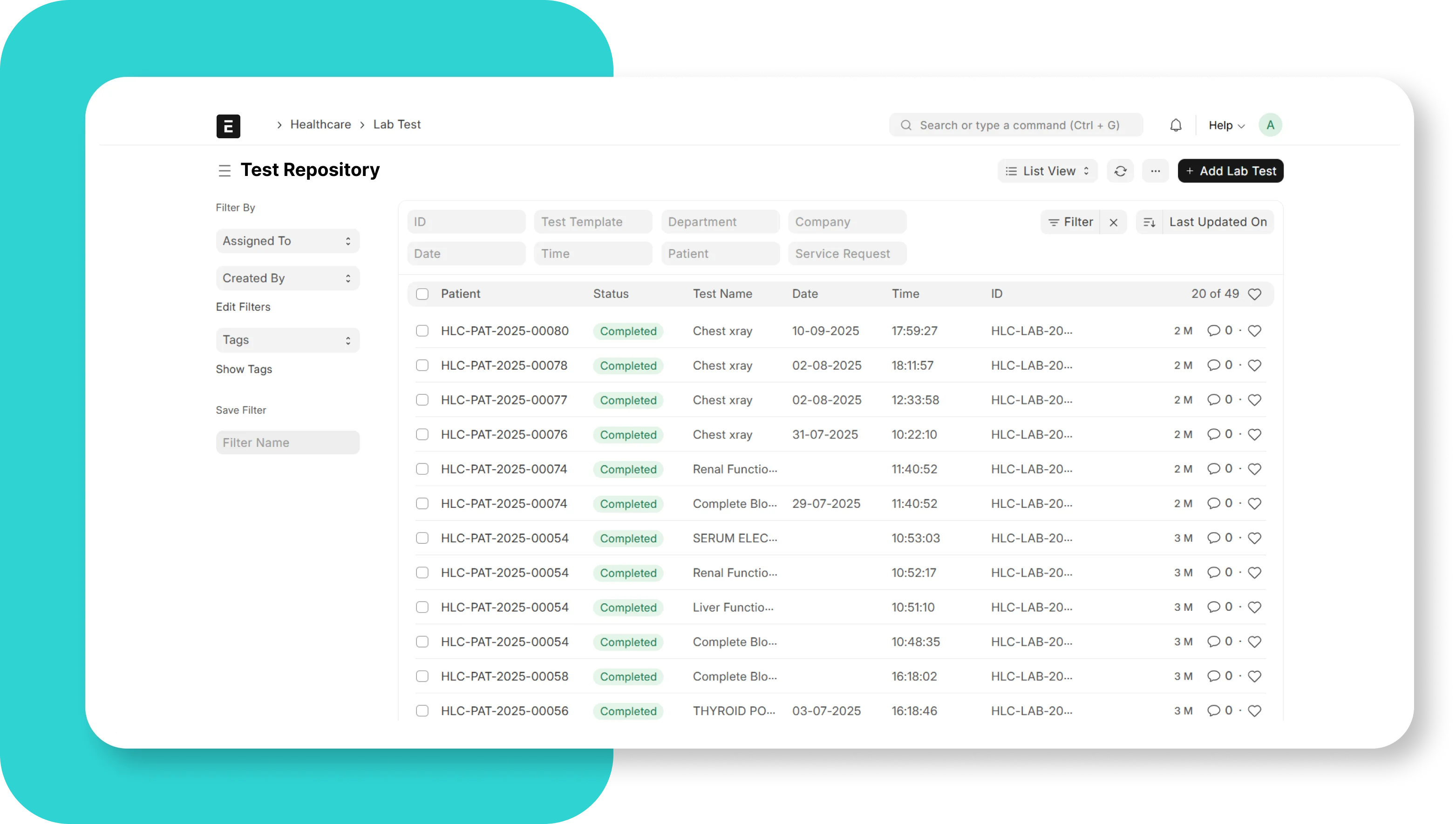Screen dimensions: 1456x824
Task: Click the notification bell icon
Action: pyautogui.click(x=1175, y=125)
